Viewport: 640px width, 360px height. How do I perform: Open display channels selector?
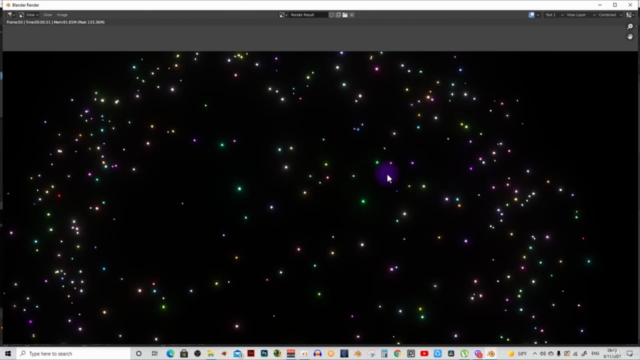pyautogui.click(x=630, y=15)
